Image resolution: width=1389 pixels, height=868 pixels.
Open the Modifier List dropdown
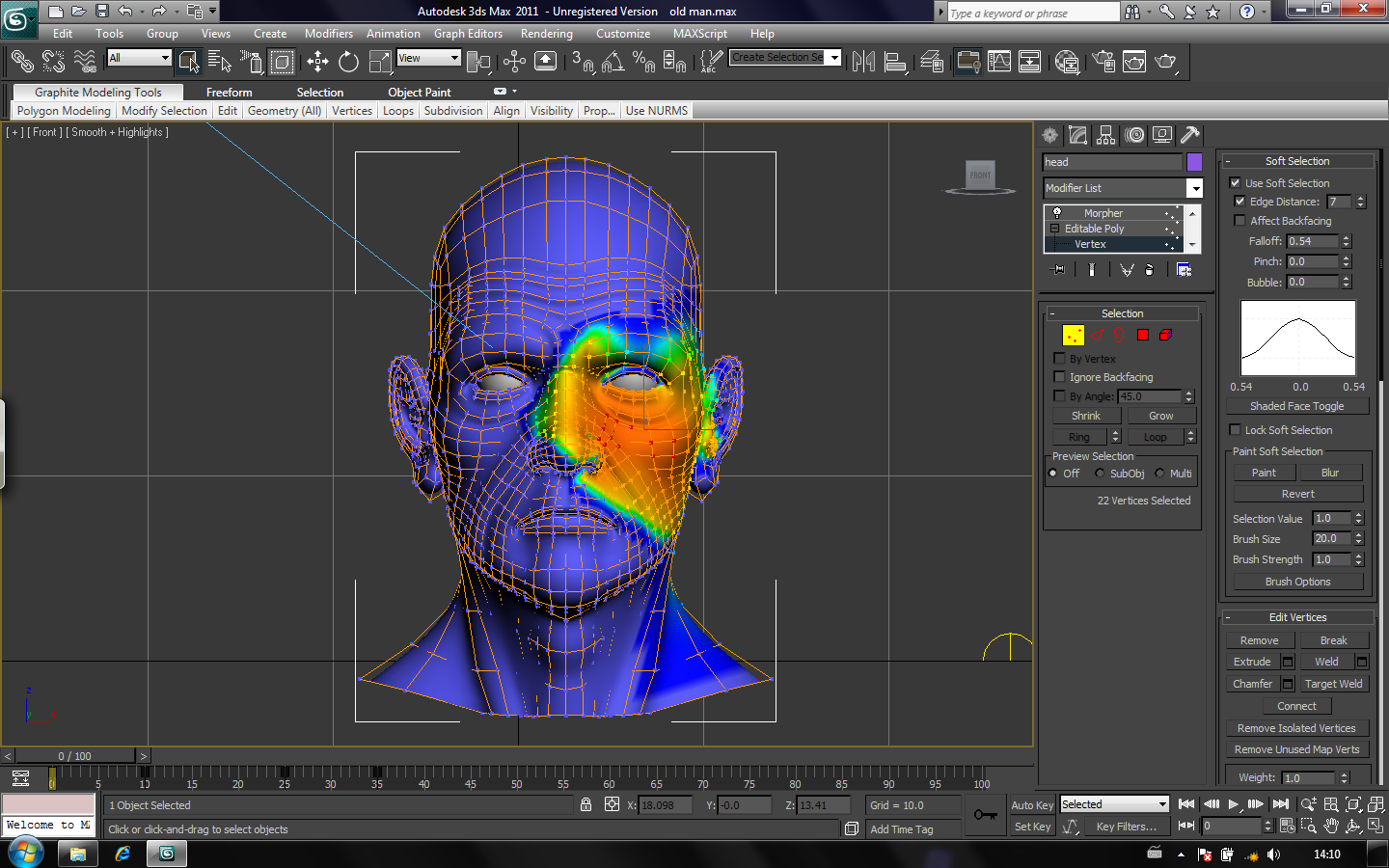(x=1194, y=188)
